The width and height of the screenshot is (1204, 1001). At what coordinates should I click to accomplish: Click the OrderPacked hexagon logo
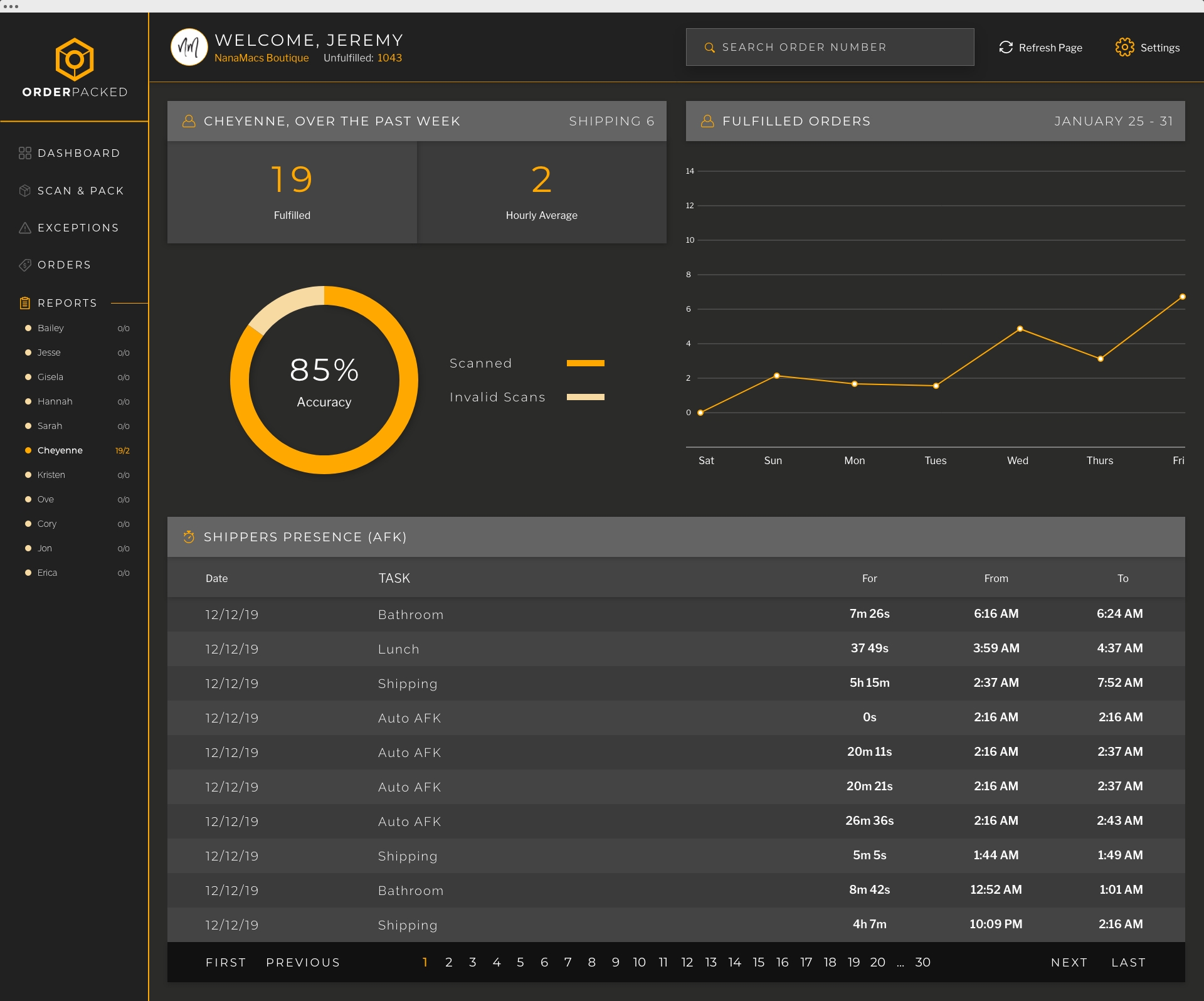click(75, 59)
